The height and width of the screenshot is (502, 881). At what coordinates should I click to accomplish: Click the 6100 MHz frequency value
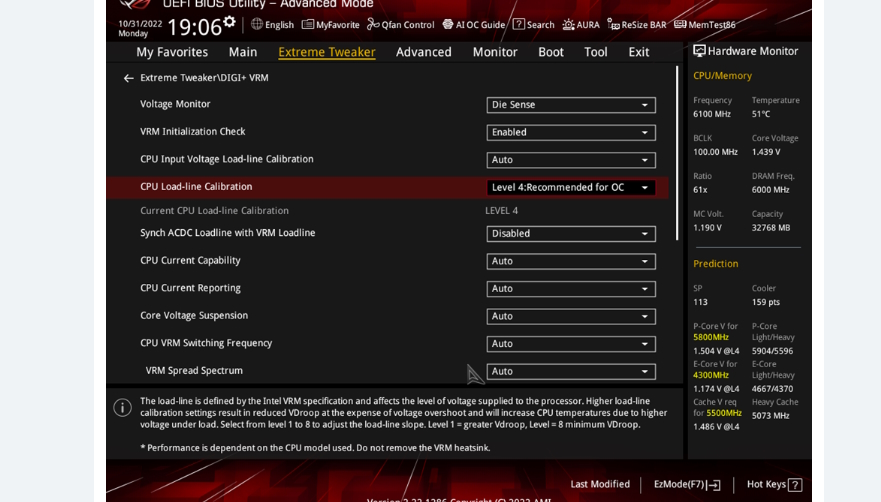click(711, 114)
